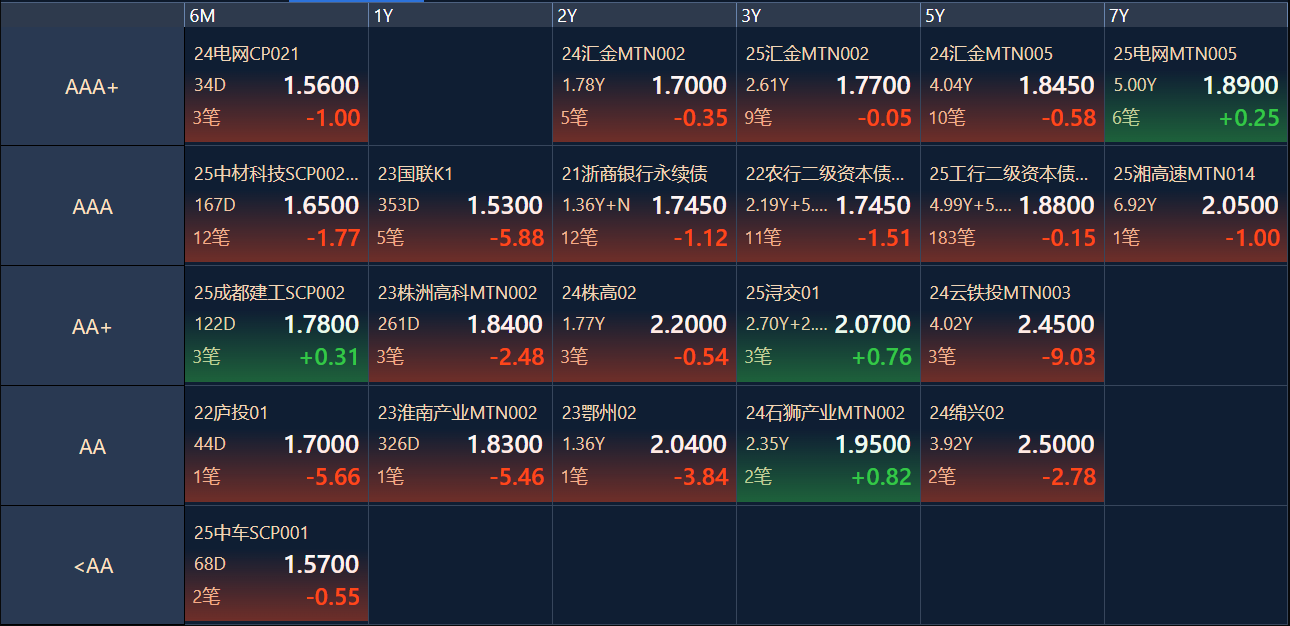Open the 25湘高速MTN014 bond card

(1196, 206)
